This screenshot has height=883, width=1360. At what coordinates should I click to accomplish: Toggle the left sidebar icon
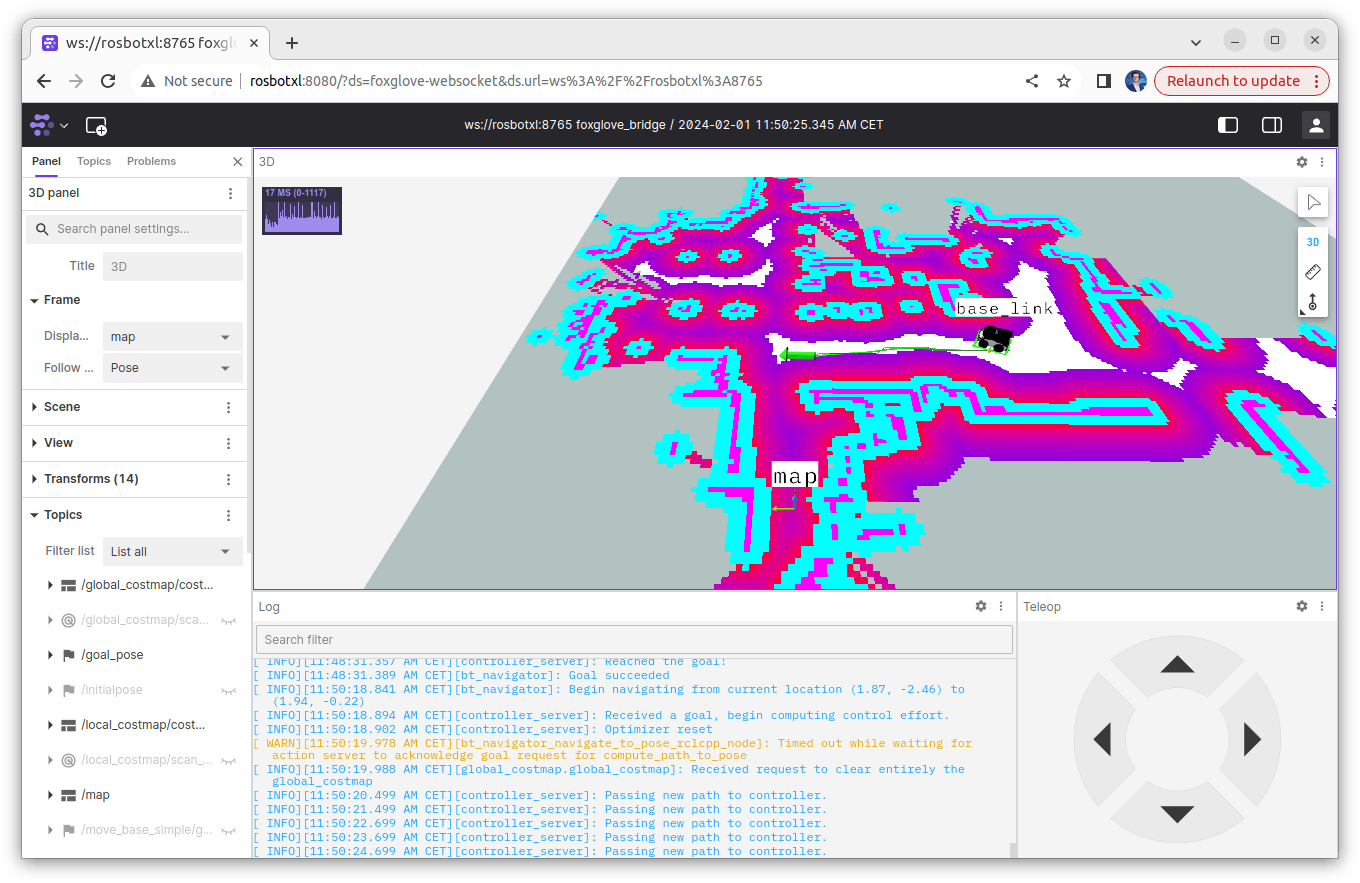coord(1228,125)
